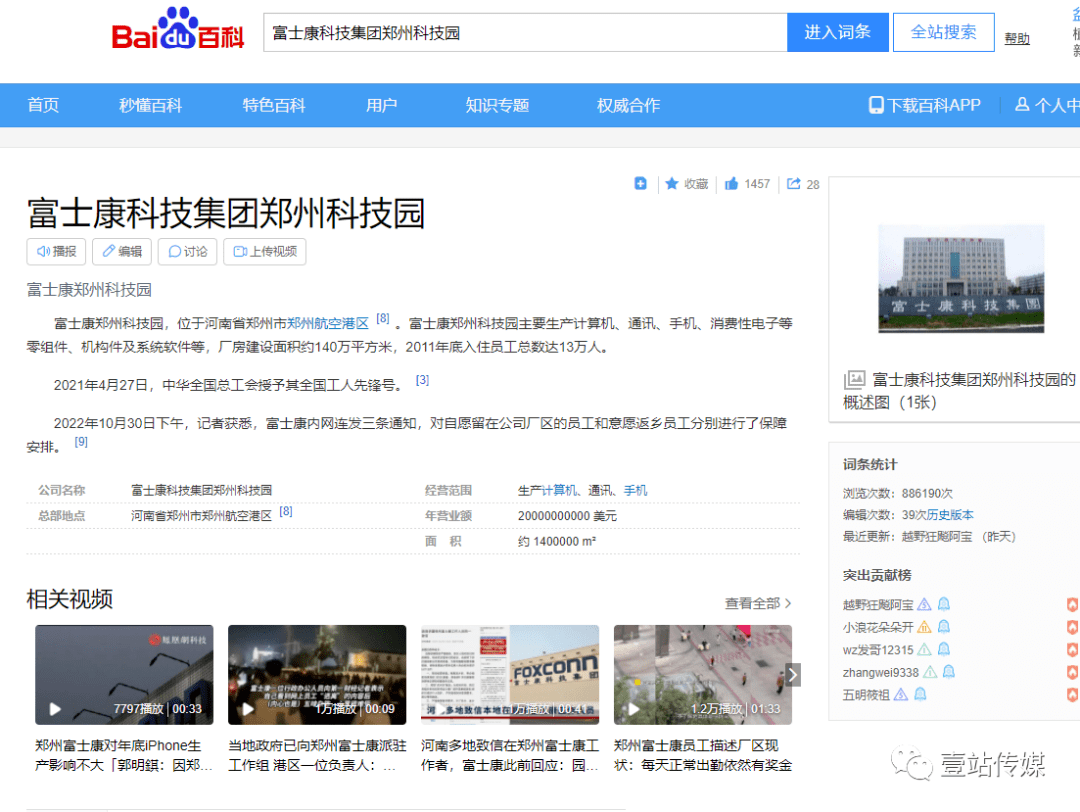Select the 知识专题 navigation item
Screen dimensions: 1080x812
tap(497, 105)
